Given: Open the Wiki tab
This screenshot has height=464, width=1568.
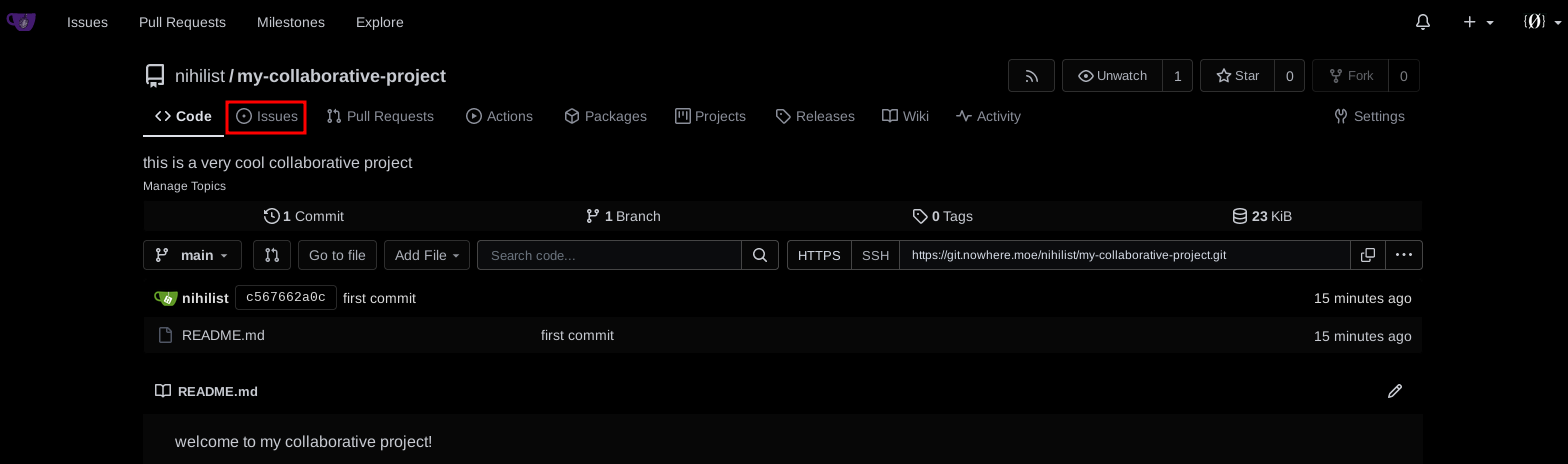Looking at the screenshot, I should click(x=905, y=116).
